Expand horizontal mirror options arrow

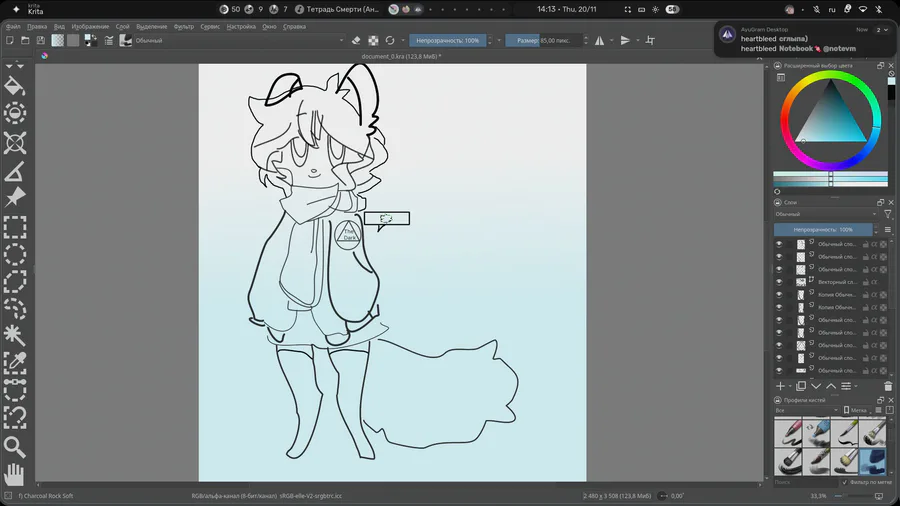tap(611, 40)
